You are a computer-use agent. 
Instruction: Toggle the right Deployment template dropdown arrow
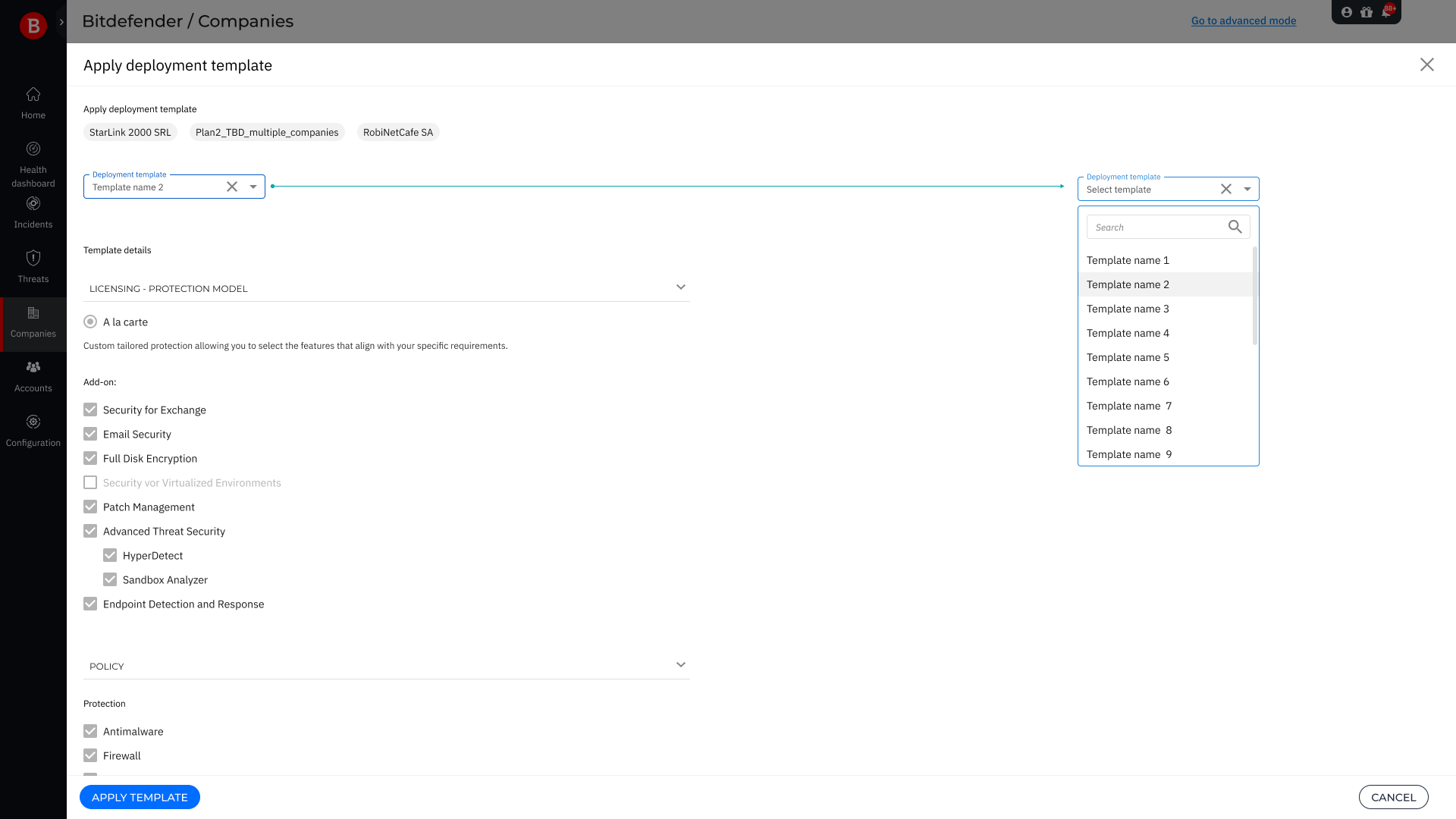1247,189
